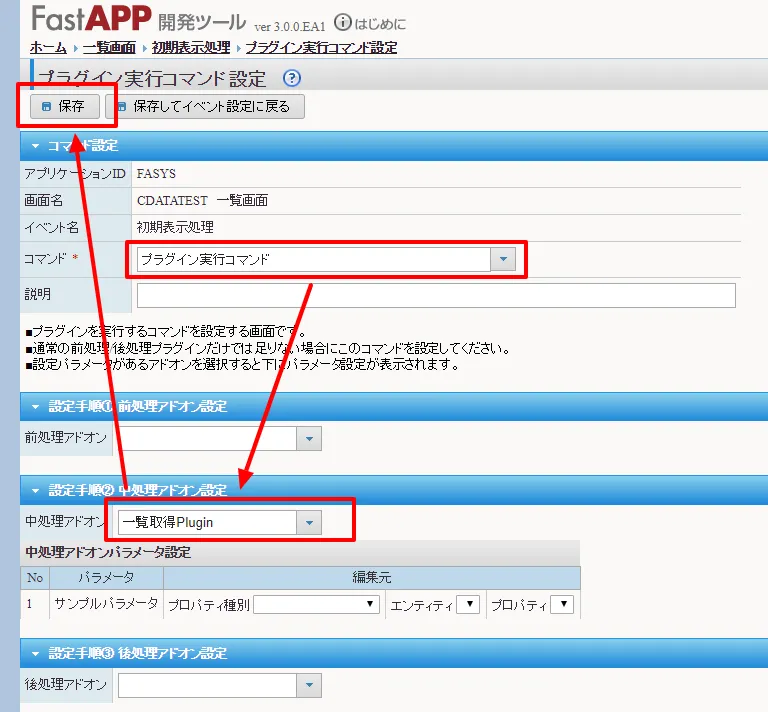Viewport: 768px width, 712px height.
Task: Click 保存してイベント設定に戻る button
Action: point(205,106)
